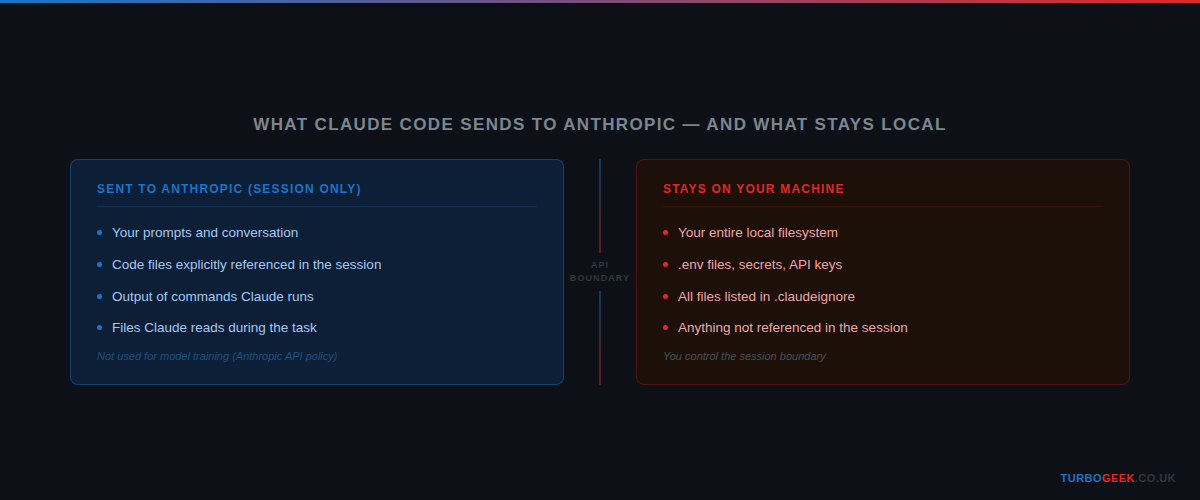The width and height of the screenshot is (1200, 500).
Task: Click the 'API BOUNDARY' label
Action: (600, 271)
